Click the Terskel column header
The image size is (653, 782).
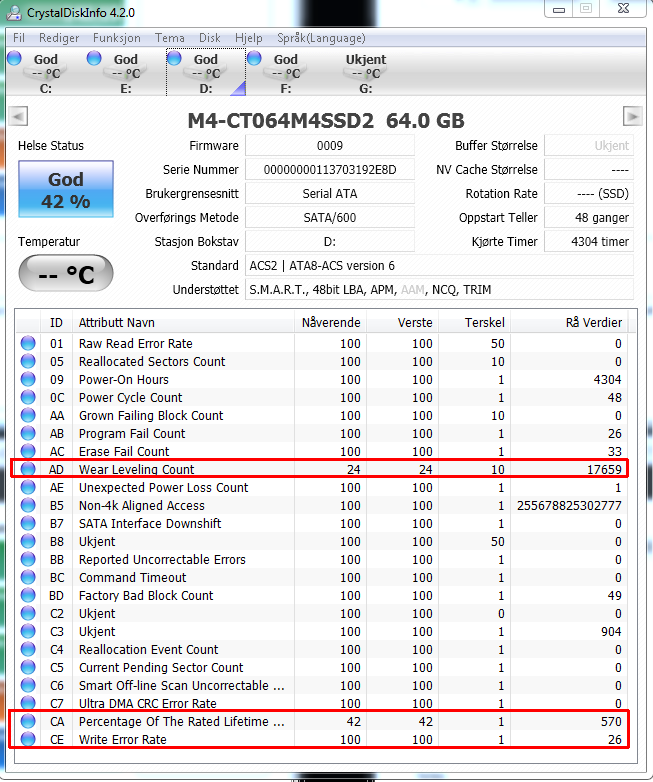[x=474, y=323]
